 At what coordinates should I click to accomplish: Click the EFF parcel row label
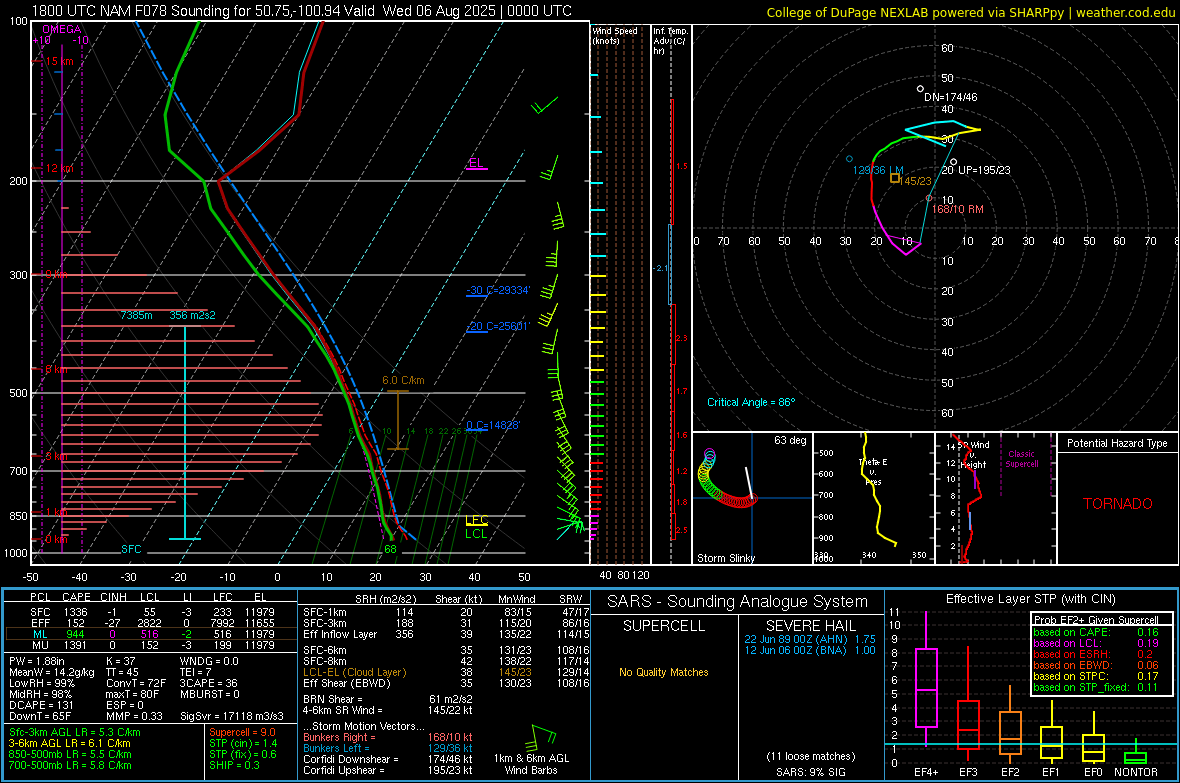(40, 623)
